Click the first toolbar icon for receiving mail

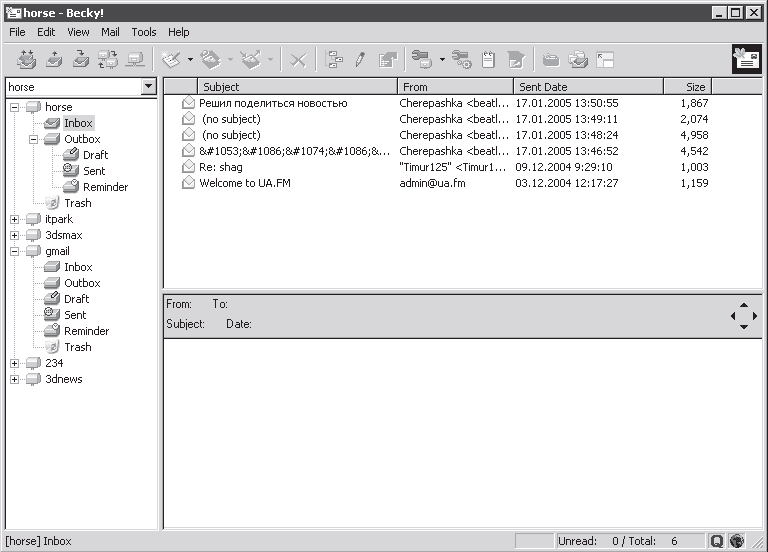pyautogui.click(x=27, y=60)
